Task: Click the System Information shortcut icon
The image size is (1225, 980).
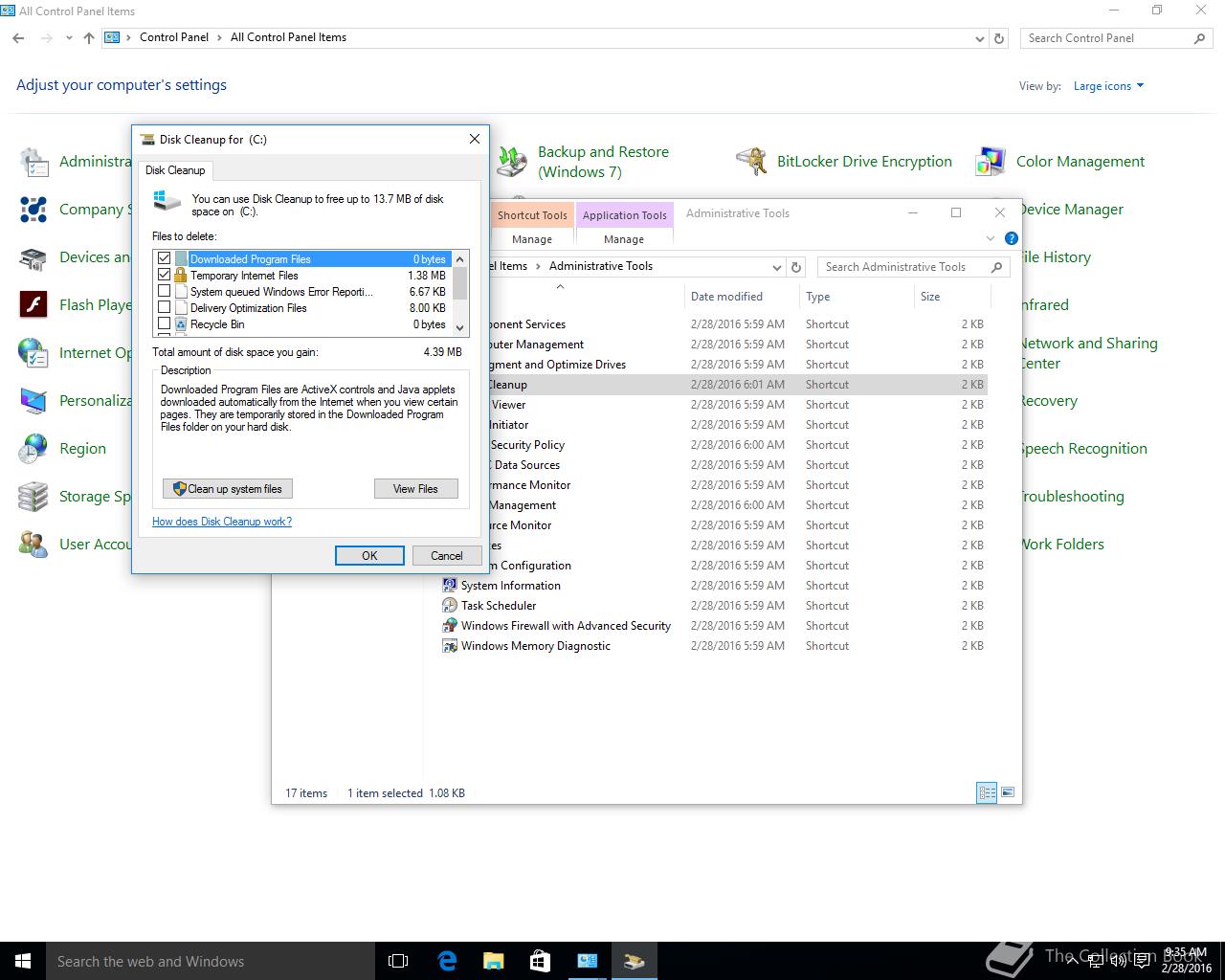Action: pos(450,585)
